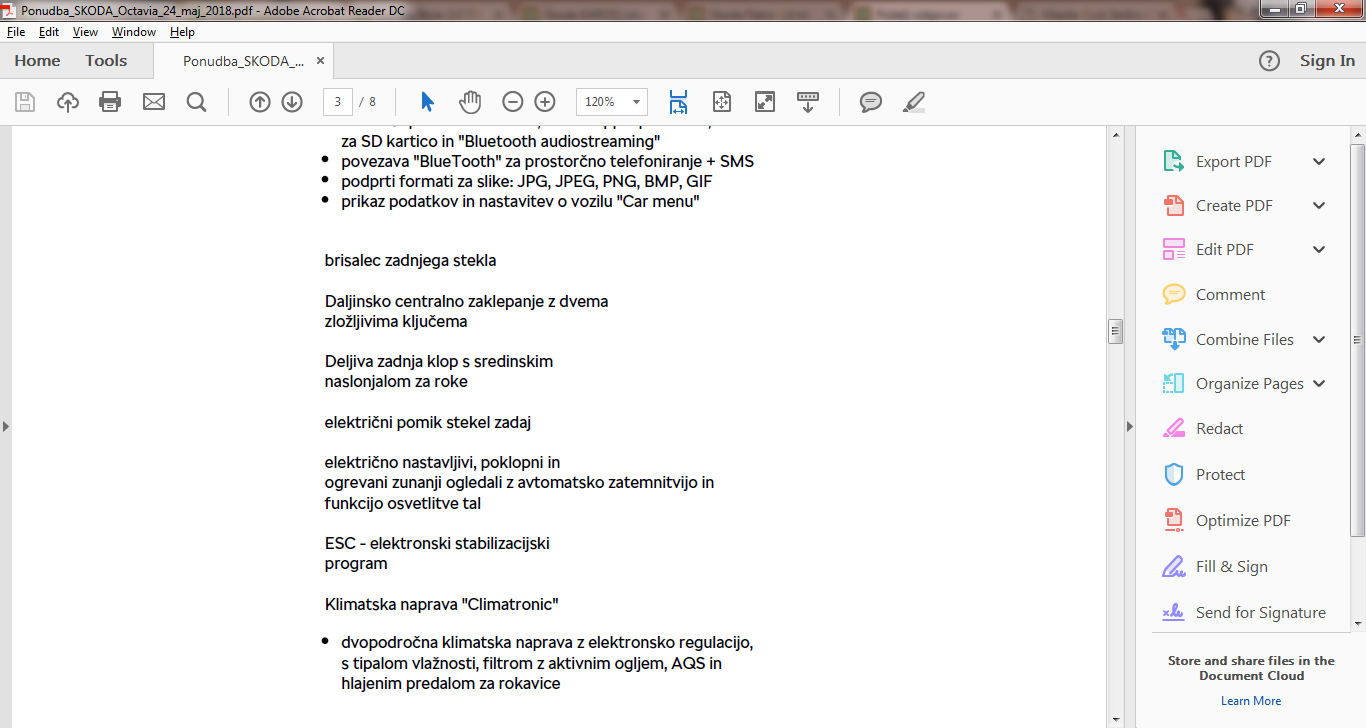Expand the left navigation pane arrow

point(5,426)
